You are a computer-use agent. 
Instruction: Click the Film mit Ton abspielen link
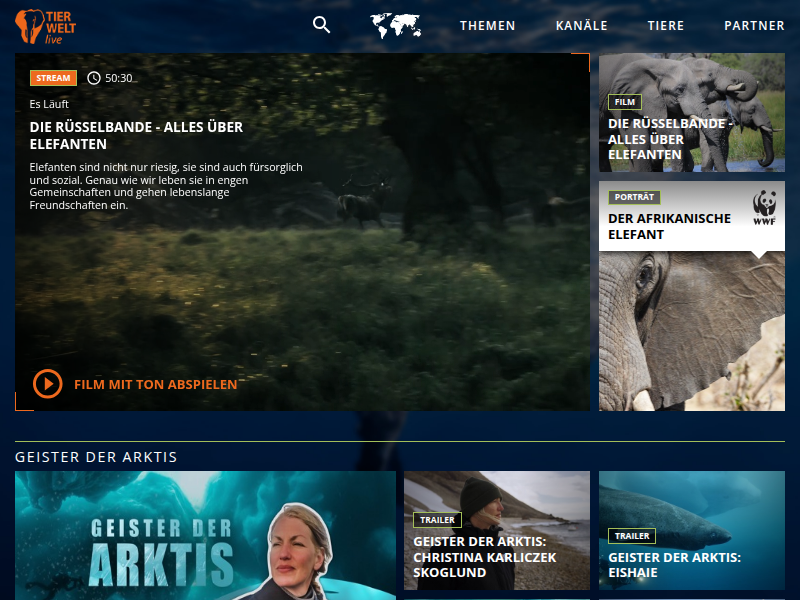[x=155, y=384]
